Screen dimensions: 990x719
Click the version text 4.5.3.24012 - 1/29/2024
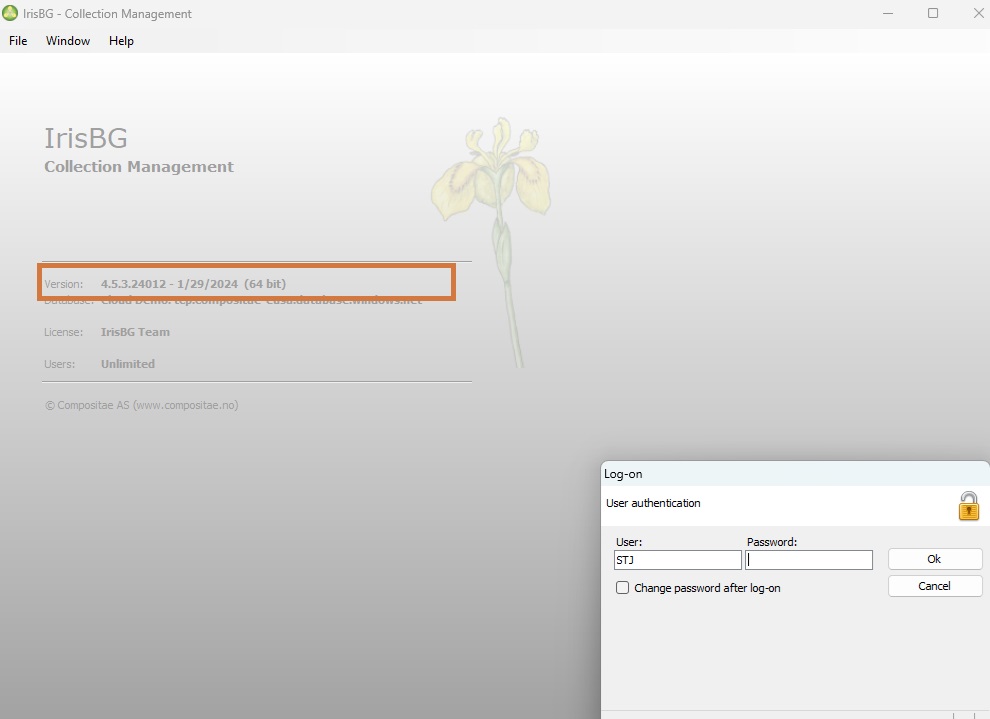169,284
